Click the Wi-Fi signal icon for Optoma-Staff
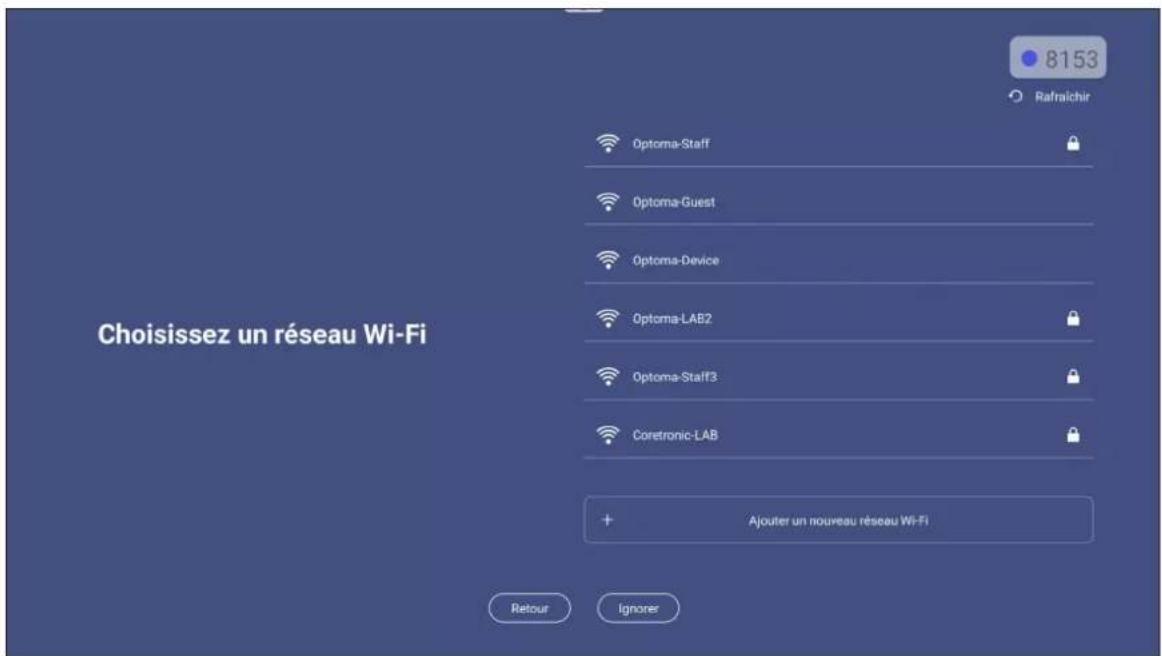 coord(608,143)
